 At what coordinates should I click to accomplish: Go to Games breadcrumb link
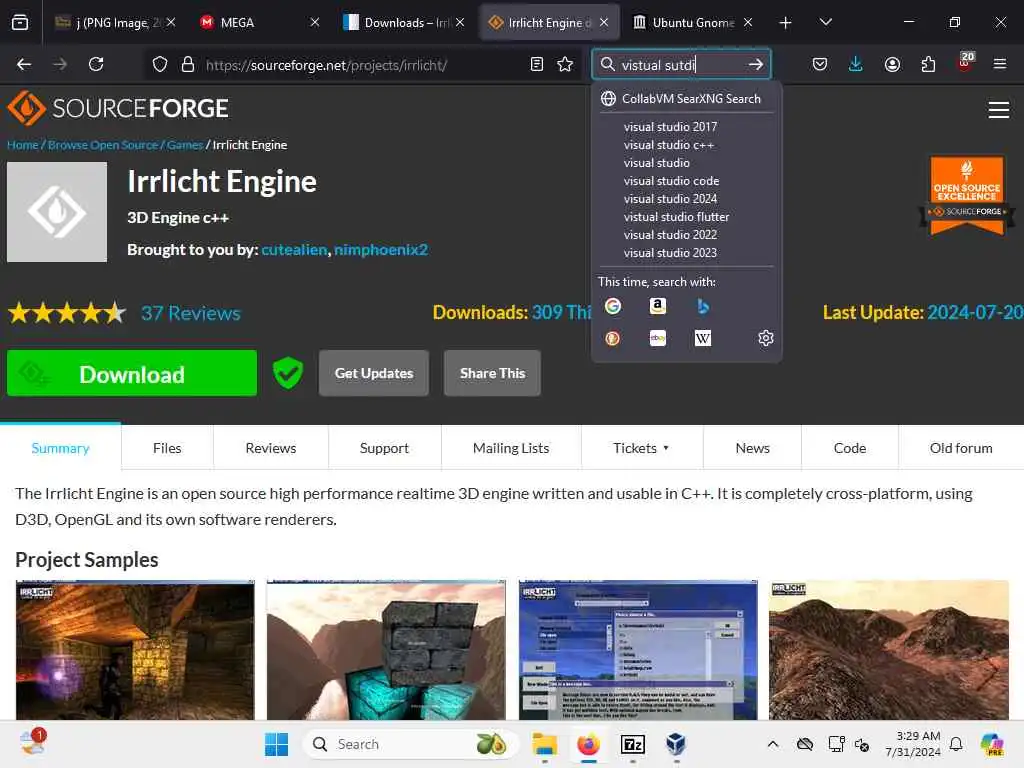click(x=185, y=145)
